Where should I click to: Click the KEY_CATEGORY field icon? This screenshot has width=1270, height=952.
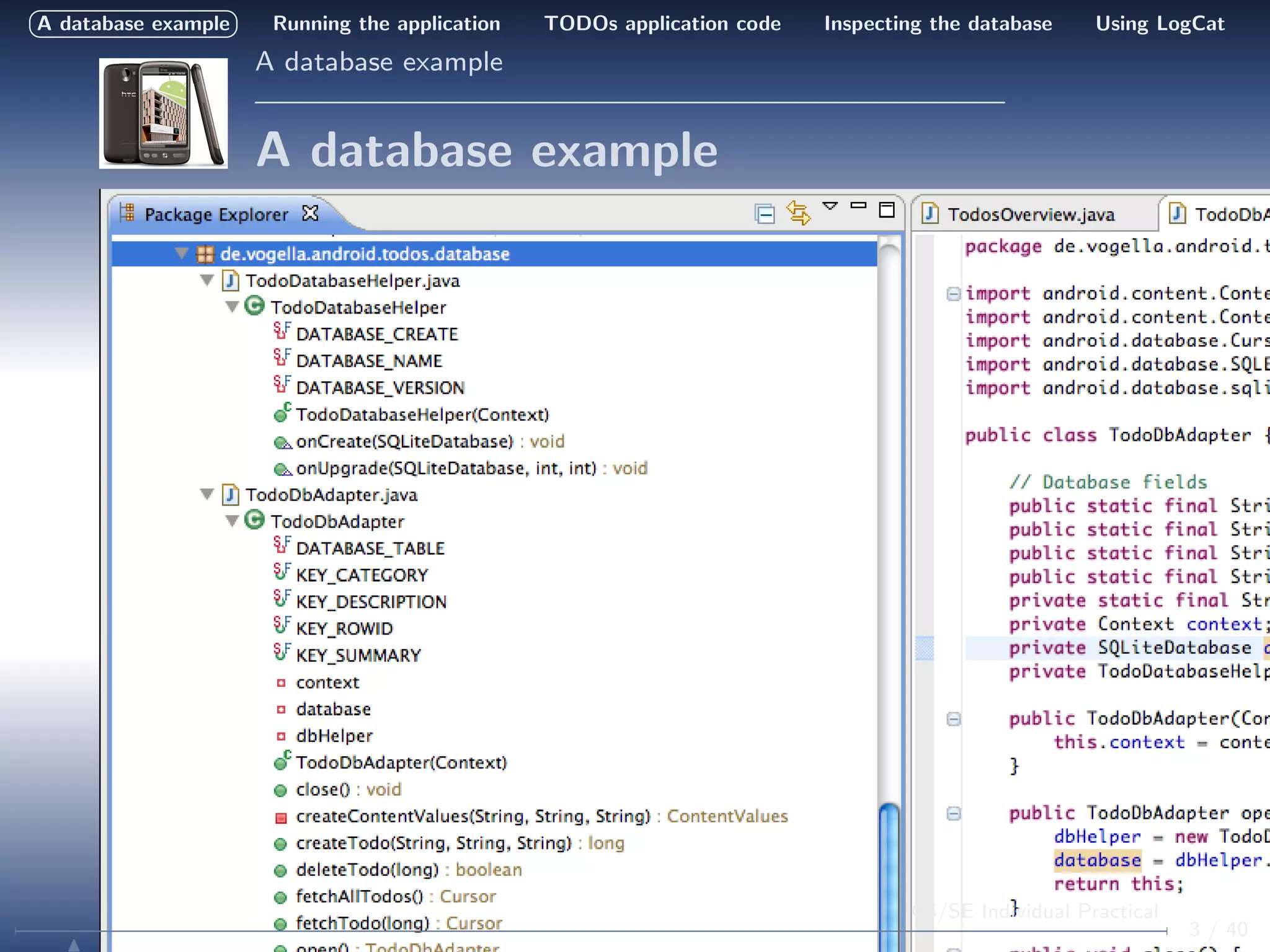point(282,572)
